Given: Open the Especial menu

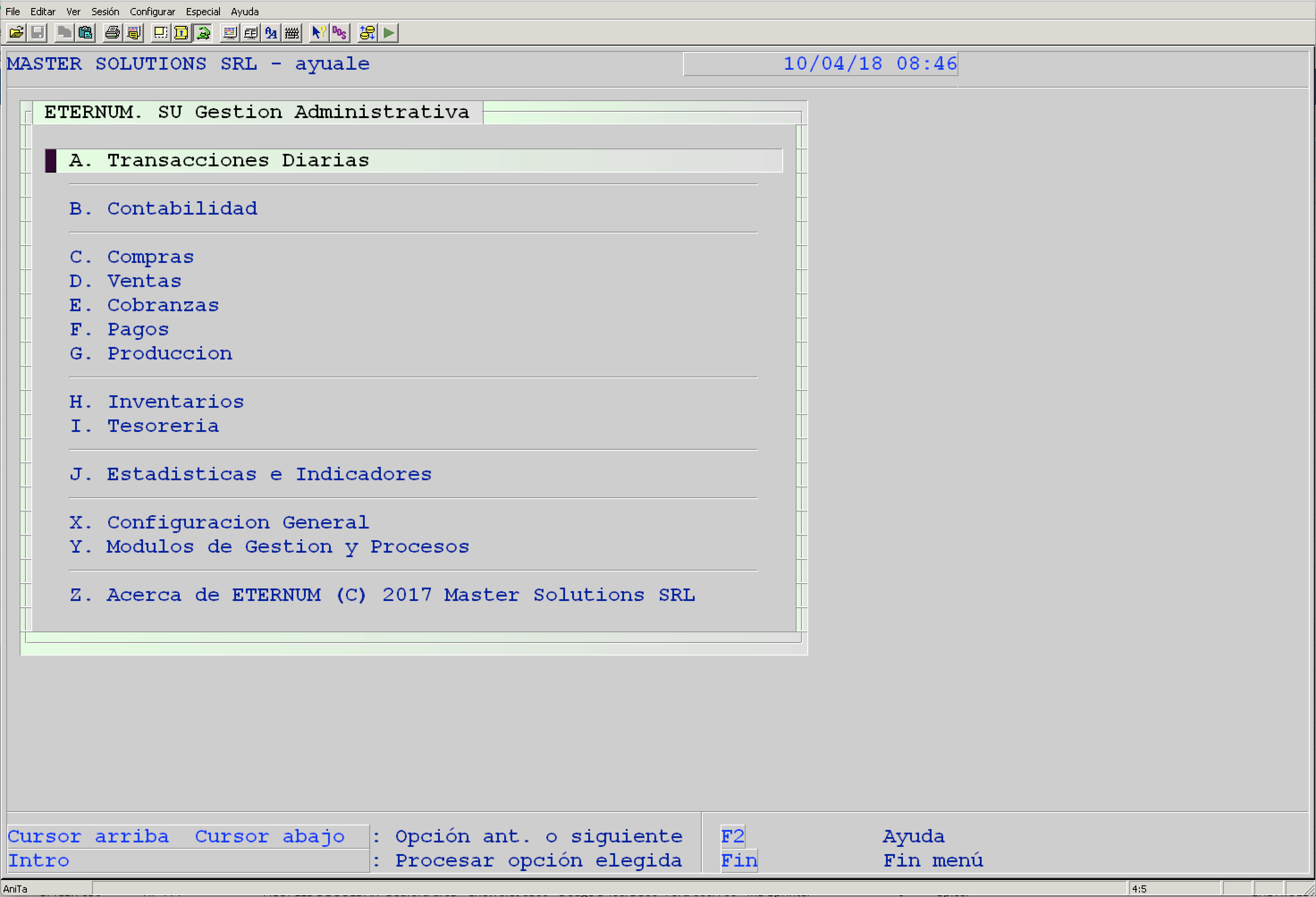Looking at the screenshot, I should [x=203, y=11].
